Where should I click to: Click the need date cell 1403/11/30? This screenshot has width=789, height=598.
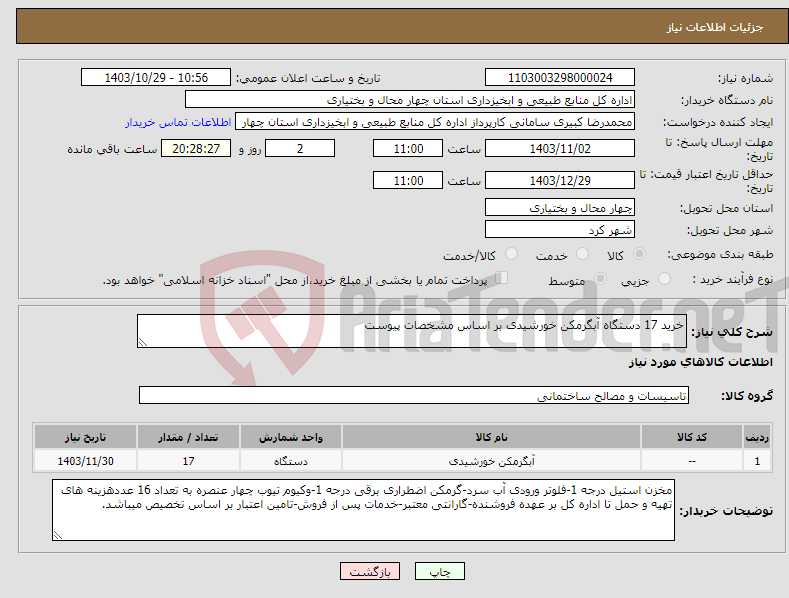[x=85, y=461]
